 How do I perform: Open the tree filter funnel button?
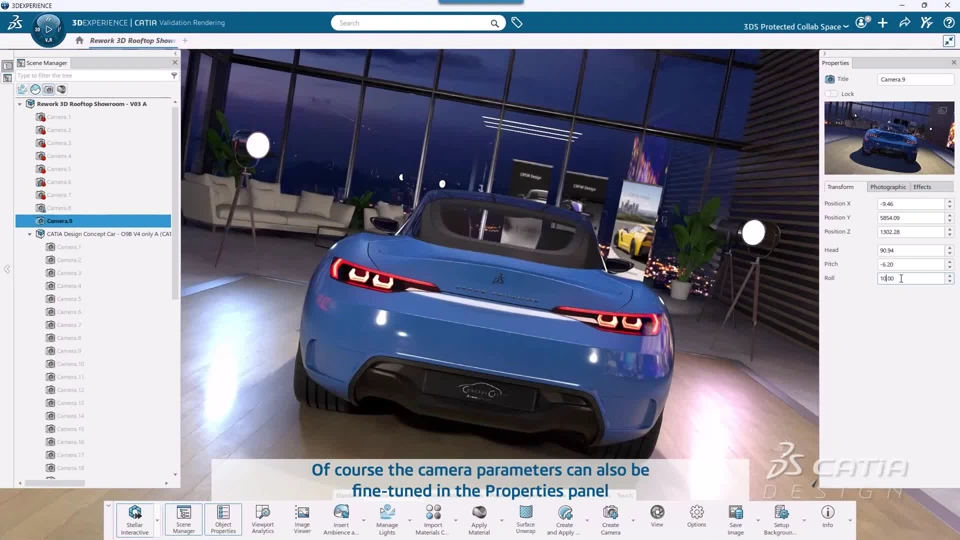[174, 75]
